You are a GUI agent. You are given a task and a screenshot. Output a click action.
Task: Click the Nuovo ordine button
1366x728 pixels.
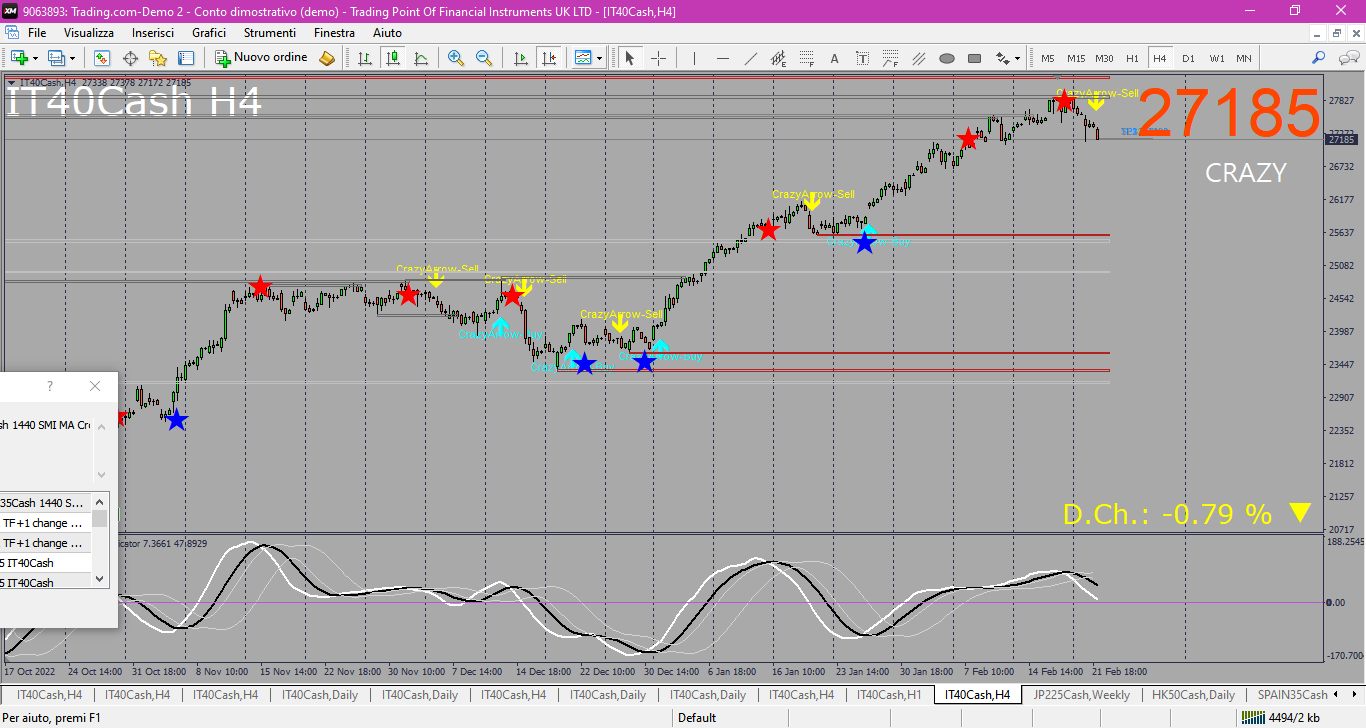tap(261, 58)
